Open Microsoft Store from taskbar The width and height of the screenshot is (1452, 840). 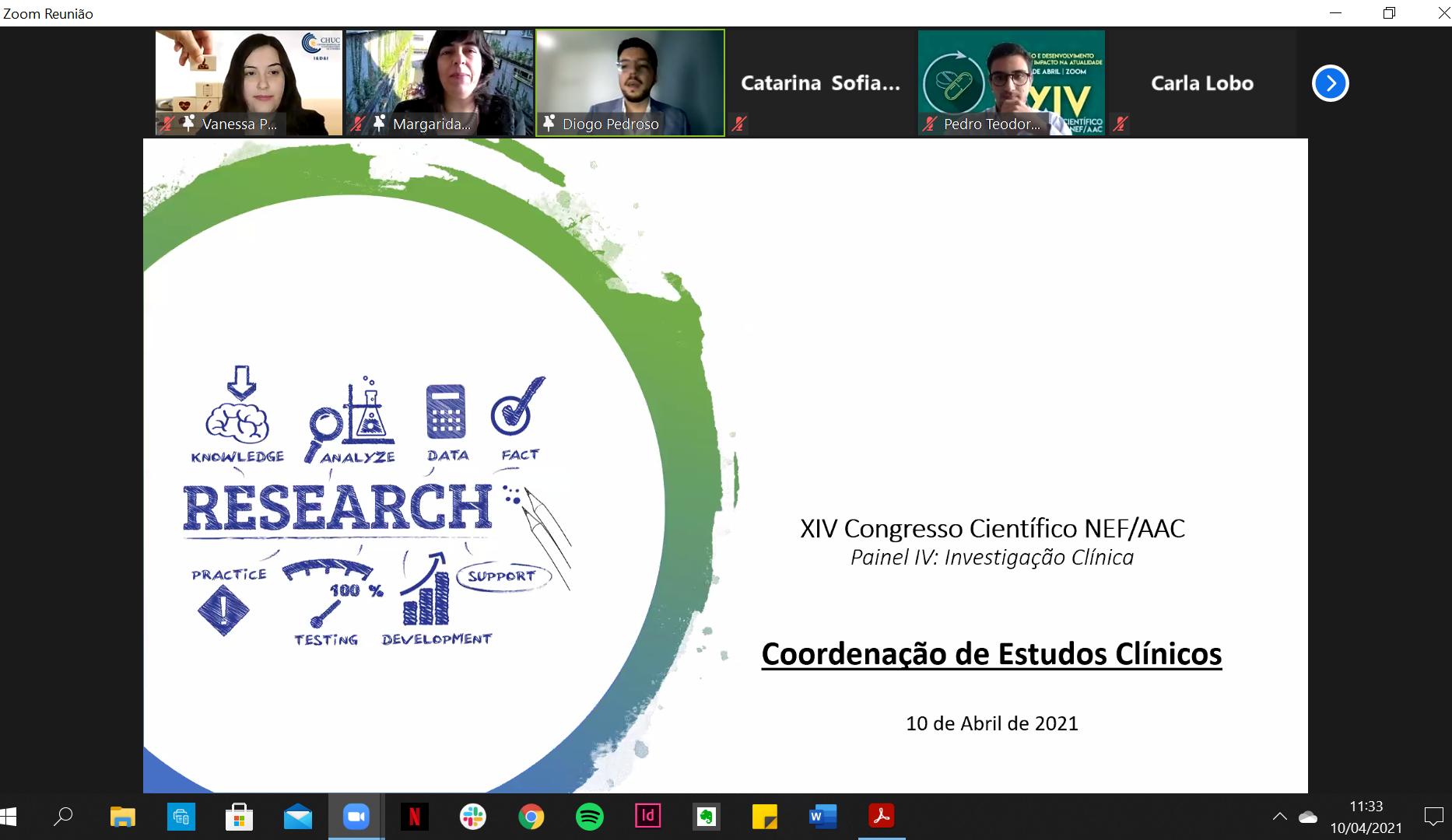pos(239,817)
